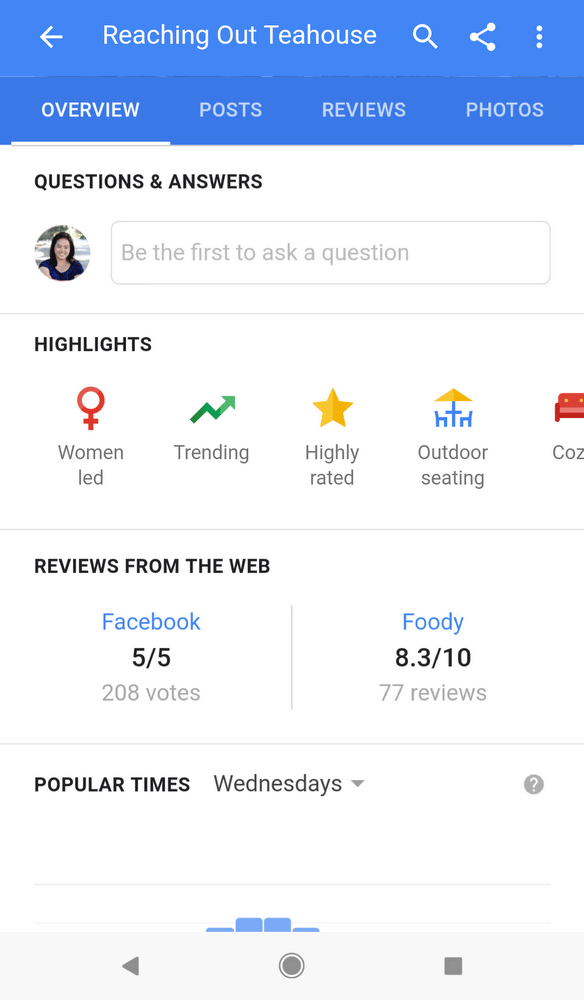
Task: Open the Wednesdays day selector
Action: (x=289, y=784)
